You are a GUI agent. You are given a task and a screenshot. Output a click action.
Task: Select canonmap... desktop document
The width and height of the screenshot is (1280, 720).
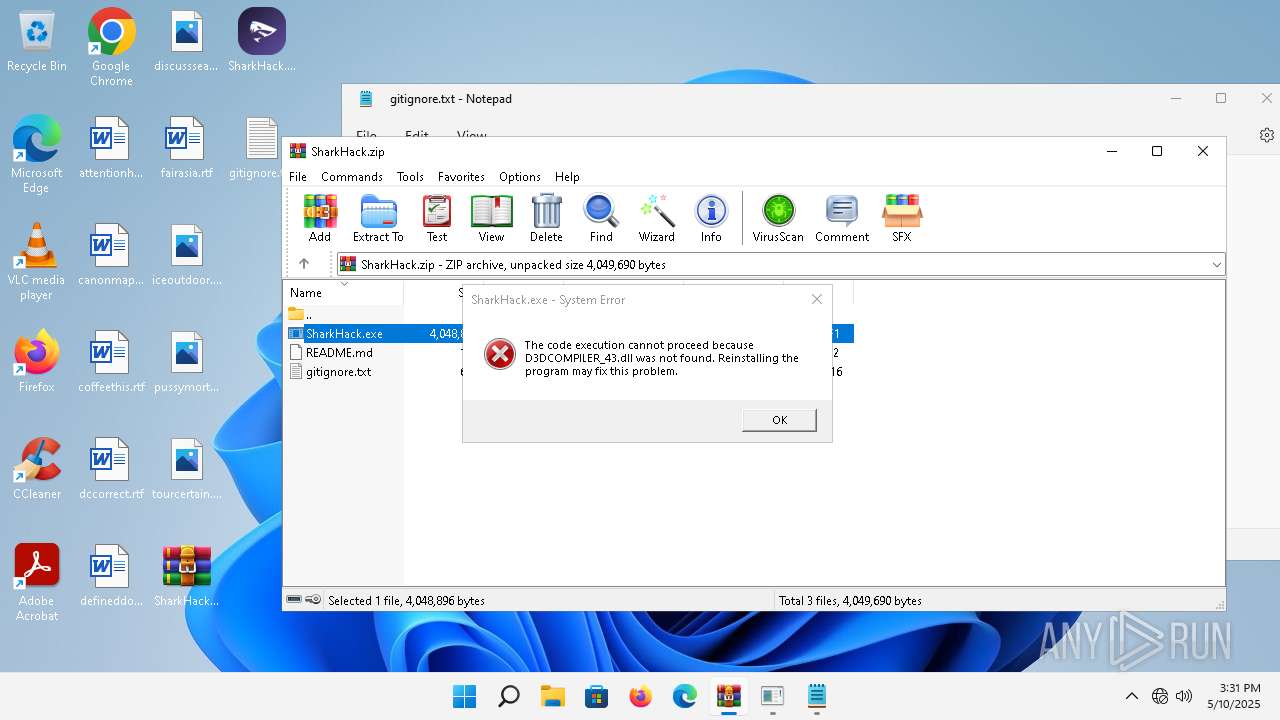111,255
